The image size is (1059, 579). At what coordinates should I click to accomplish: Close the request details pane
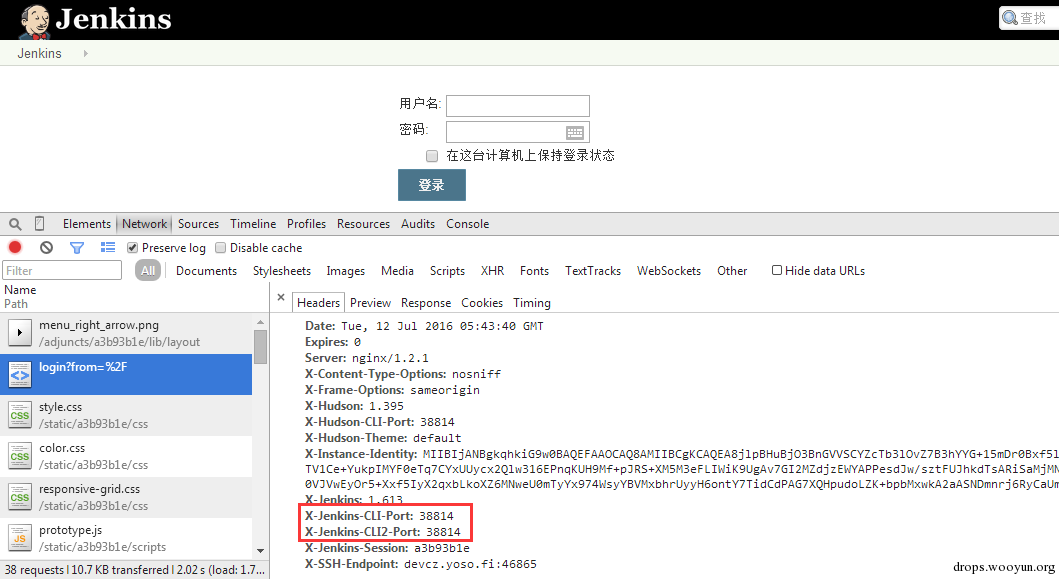point(281,297)
